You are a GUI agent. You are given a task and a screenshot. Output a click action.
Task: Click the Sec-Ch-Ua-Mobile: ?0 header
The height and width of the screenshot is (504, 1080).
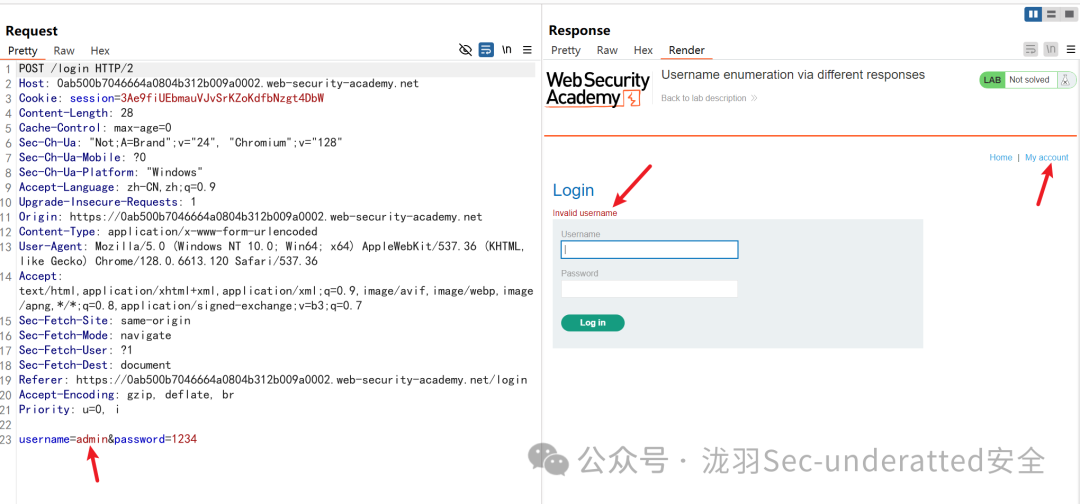82,158
